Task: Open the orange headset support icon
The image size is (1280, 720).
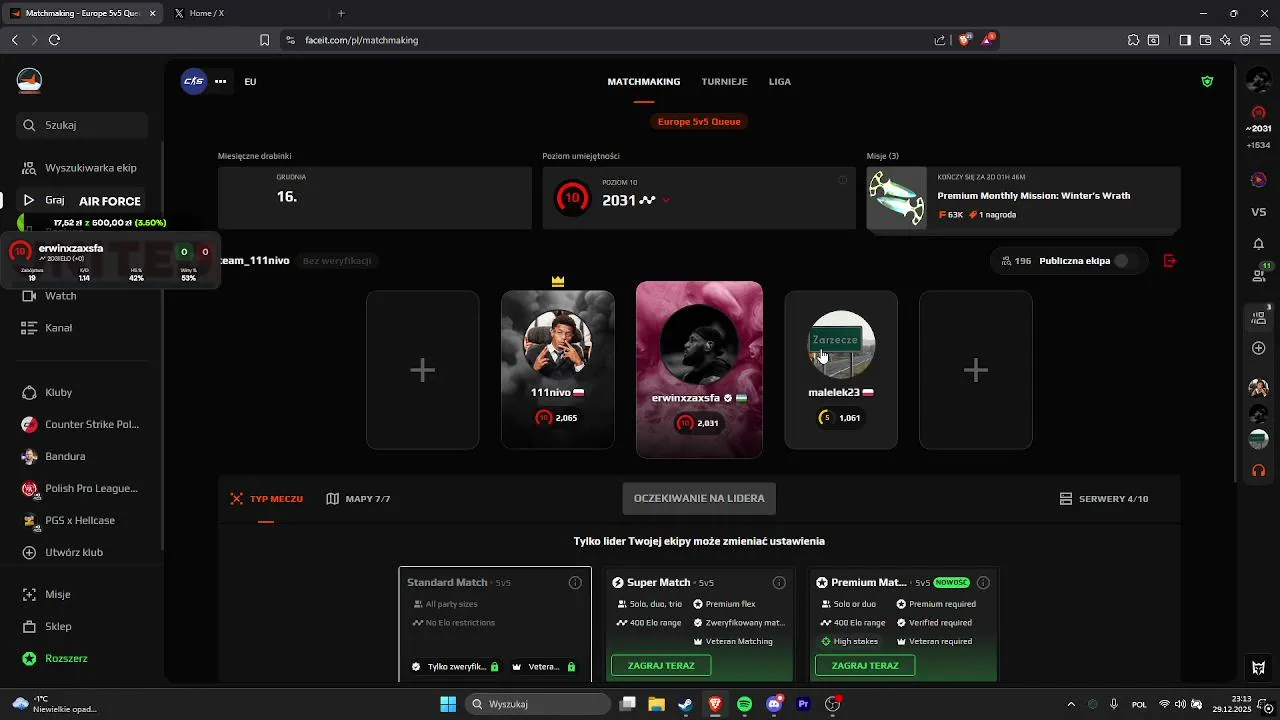Action: point(1258,470)
